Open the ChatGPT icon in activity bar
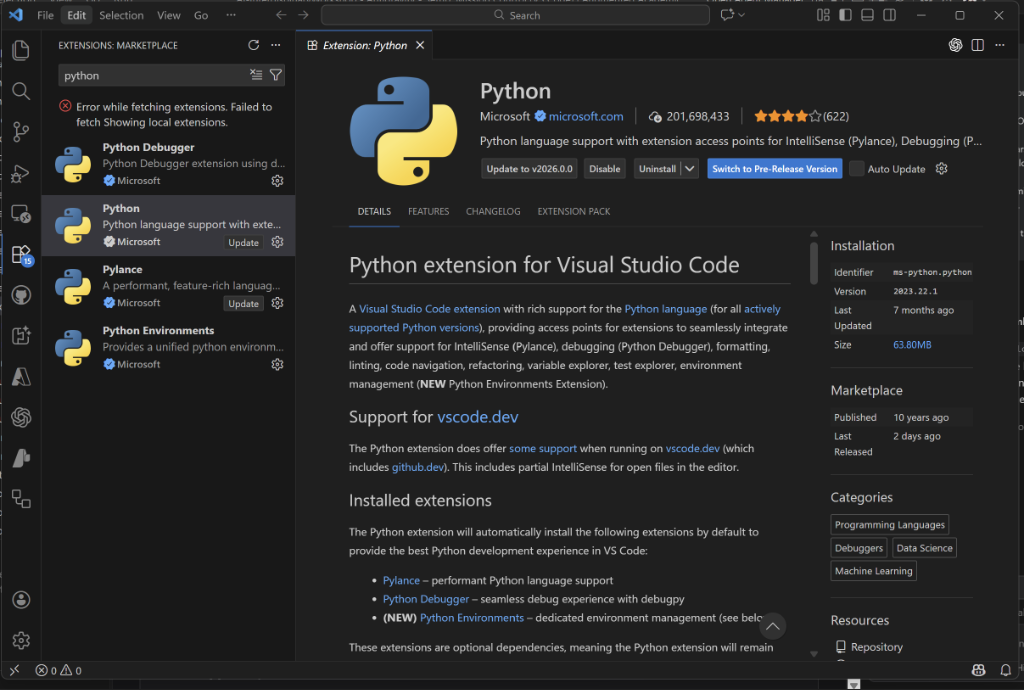The image size is (1024, 690). point(21,417)
